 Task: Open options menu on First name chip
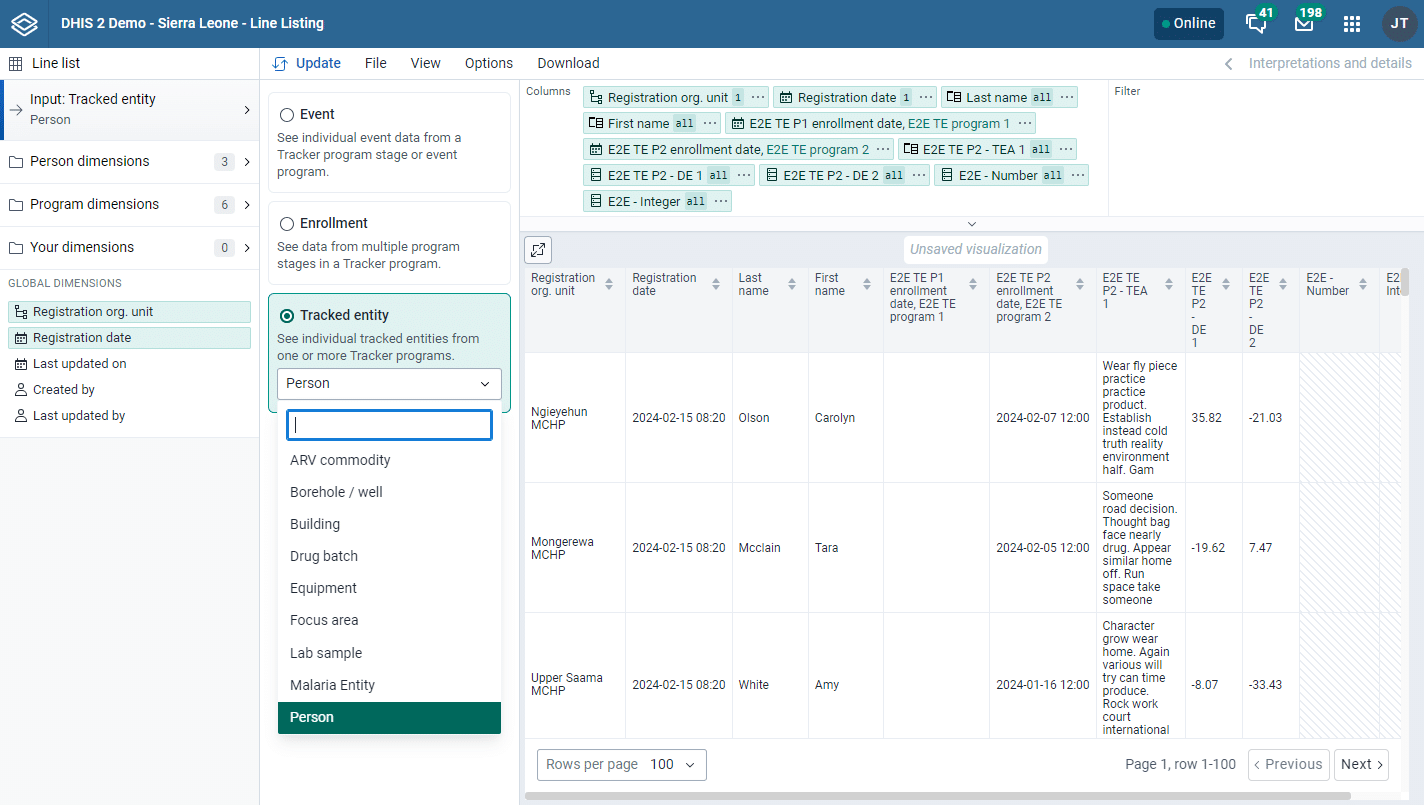point(709,123)
